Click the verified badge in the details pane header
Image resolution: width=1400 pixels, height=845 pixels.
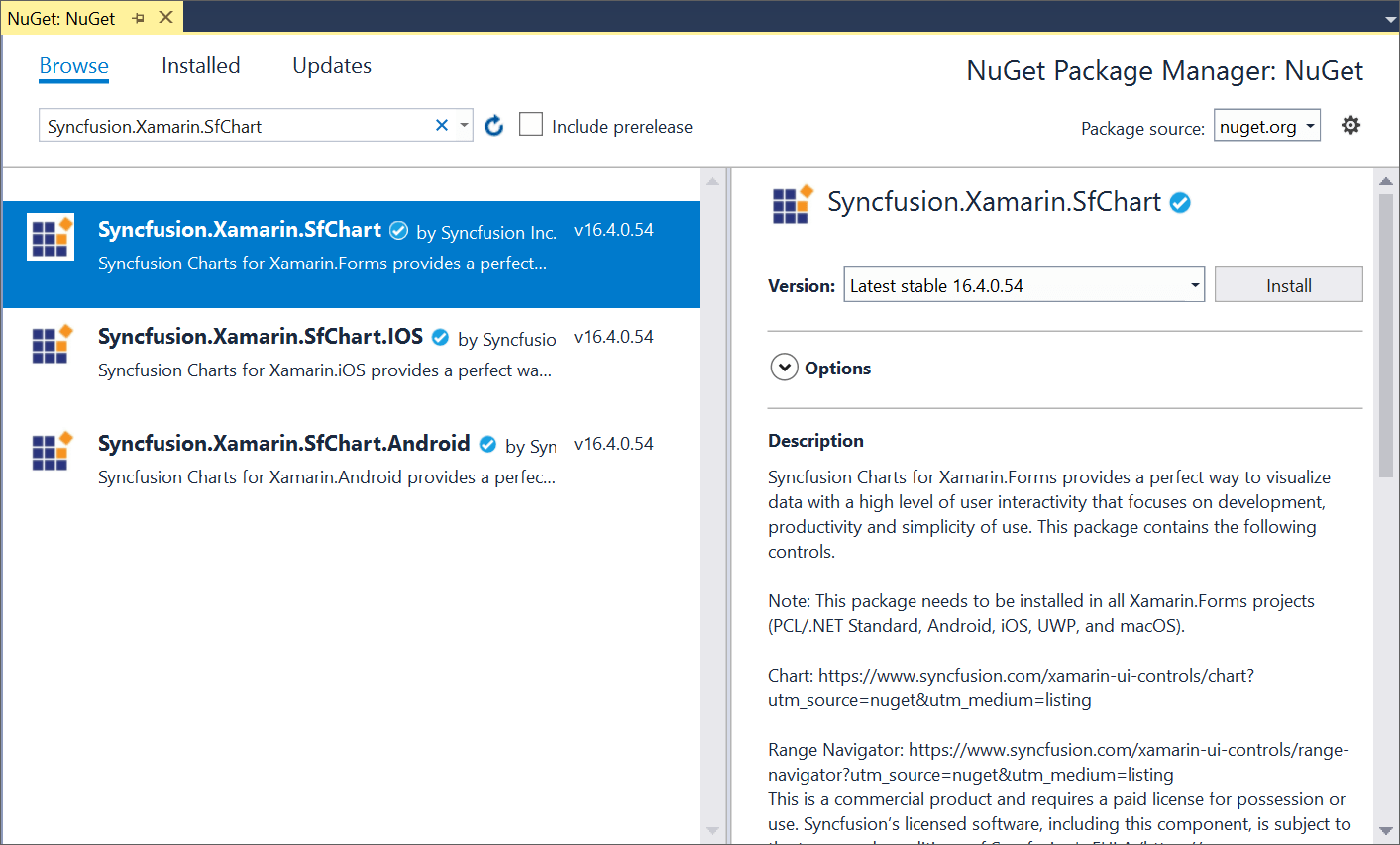pos(1179,201)
